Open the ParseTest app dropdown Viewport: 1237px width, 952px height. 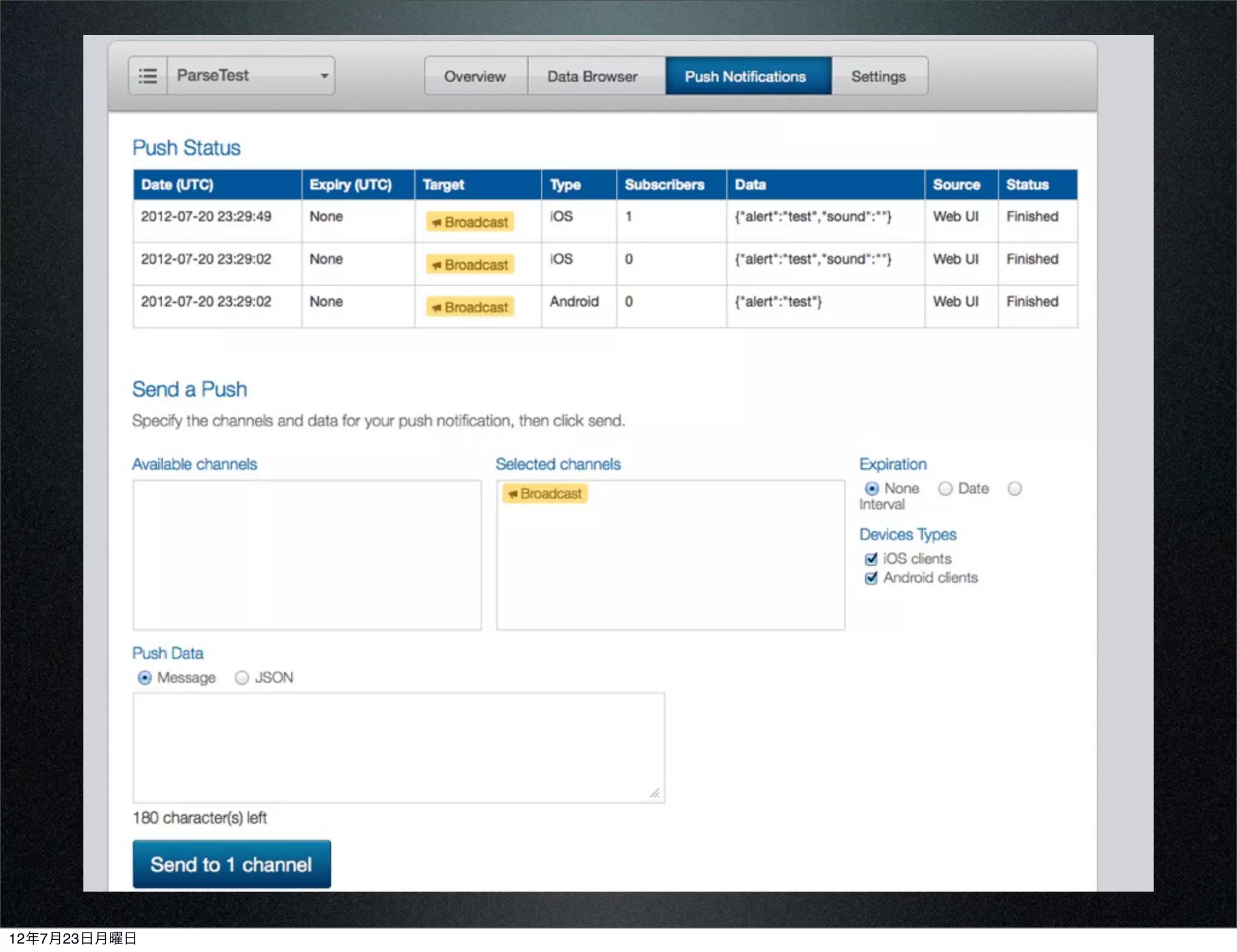coord(251,76)
